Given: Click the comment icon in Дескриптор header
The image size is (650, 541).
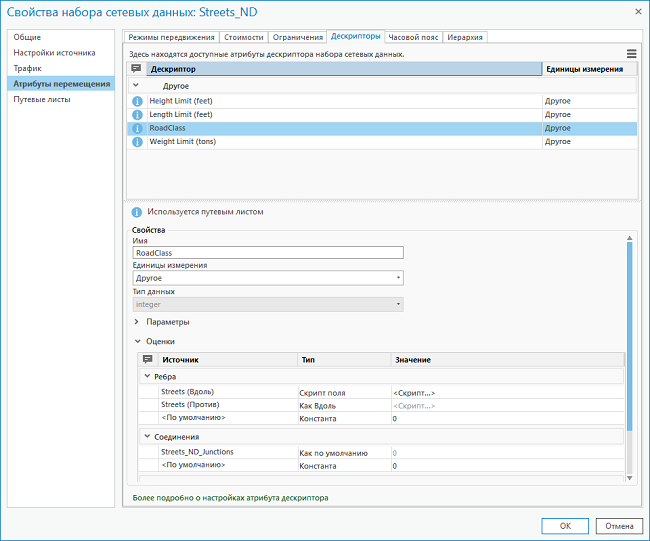Looking at the screenshot, I should pyautogui.click(x=136, y=68).
